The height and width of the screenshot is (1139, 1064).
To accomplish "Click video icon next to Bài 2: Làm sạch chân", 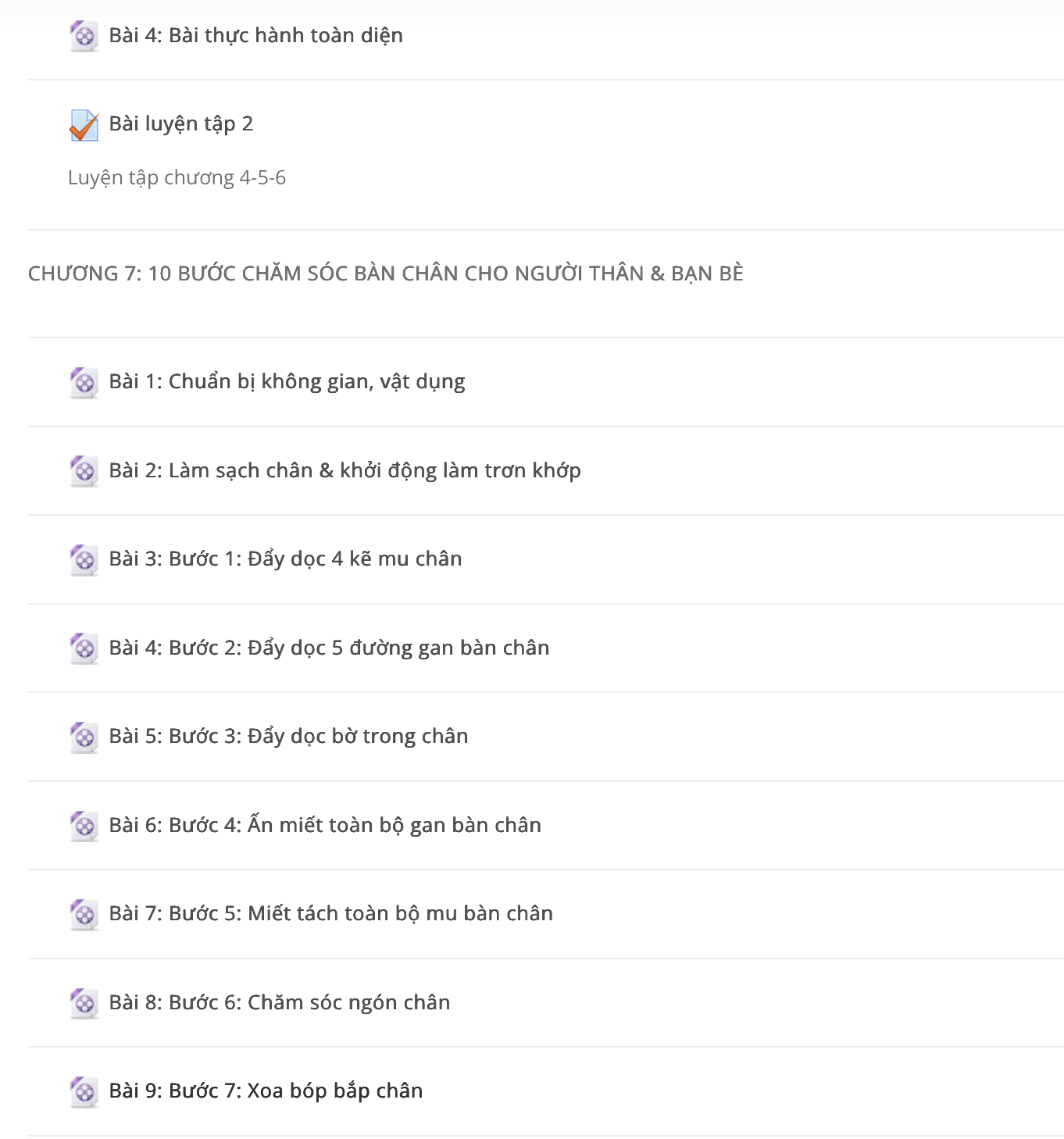I will click(x=84, y=471).
